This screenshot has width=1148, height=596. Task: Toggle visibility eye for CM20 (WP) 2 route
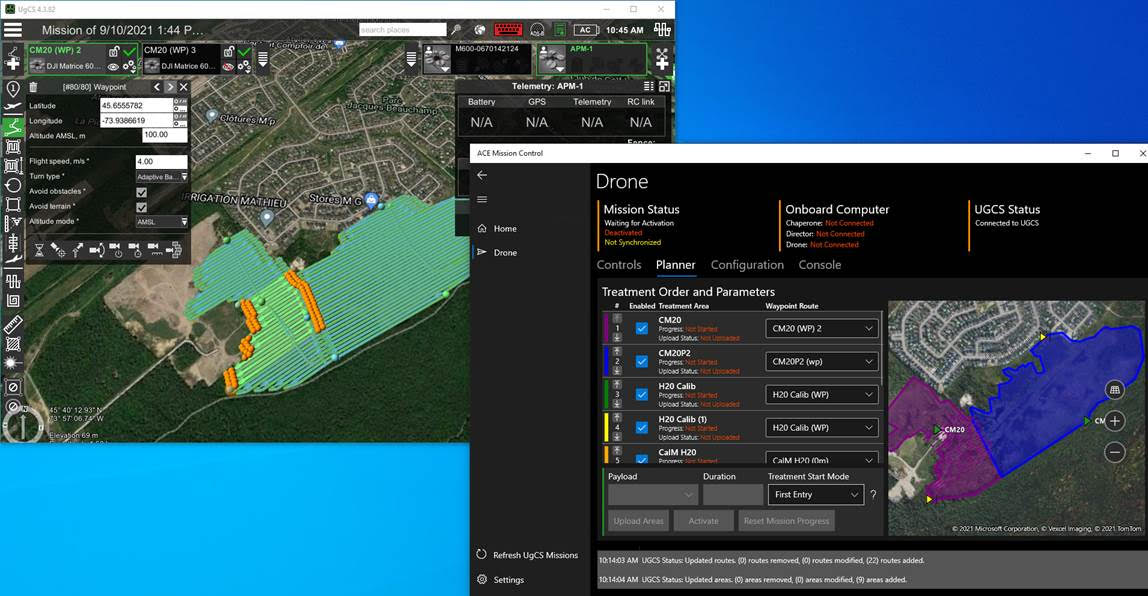point(113,67)
